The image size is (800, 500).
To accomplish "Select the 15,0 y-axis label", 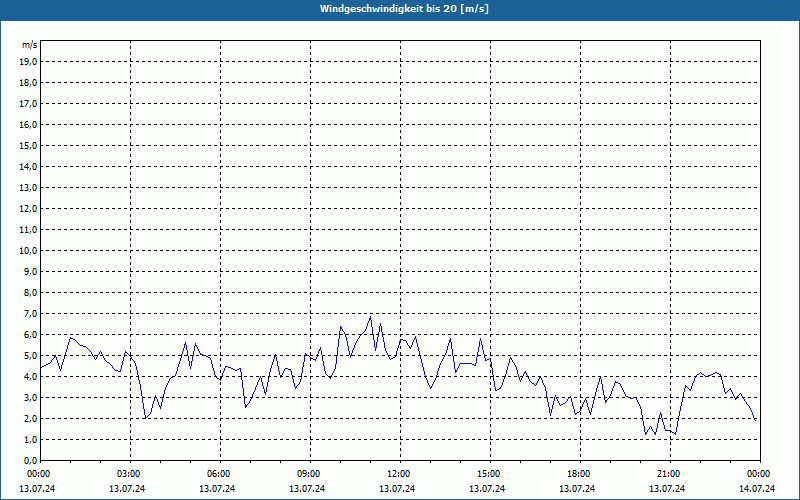I will pyautogui.click(x=28, y=145).
